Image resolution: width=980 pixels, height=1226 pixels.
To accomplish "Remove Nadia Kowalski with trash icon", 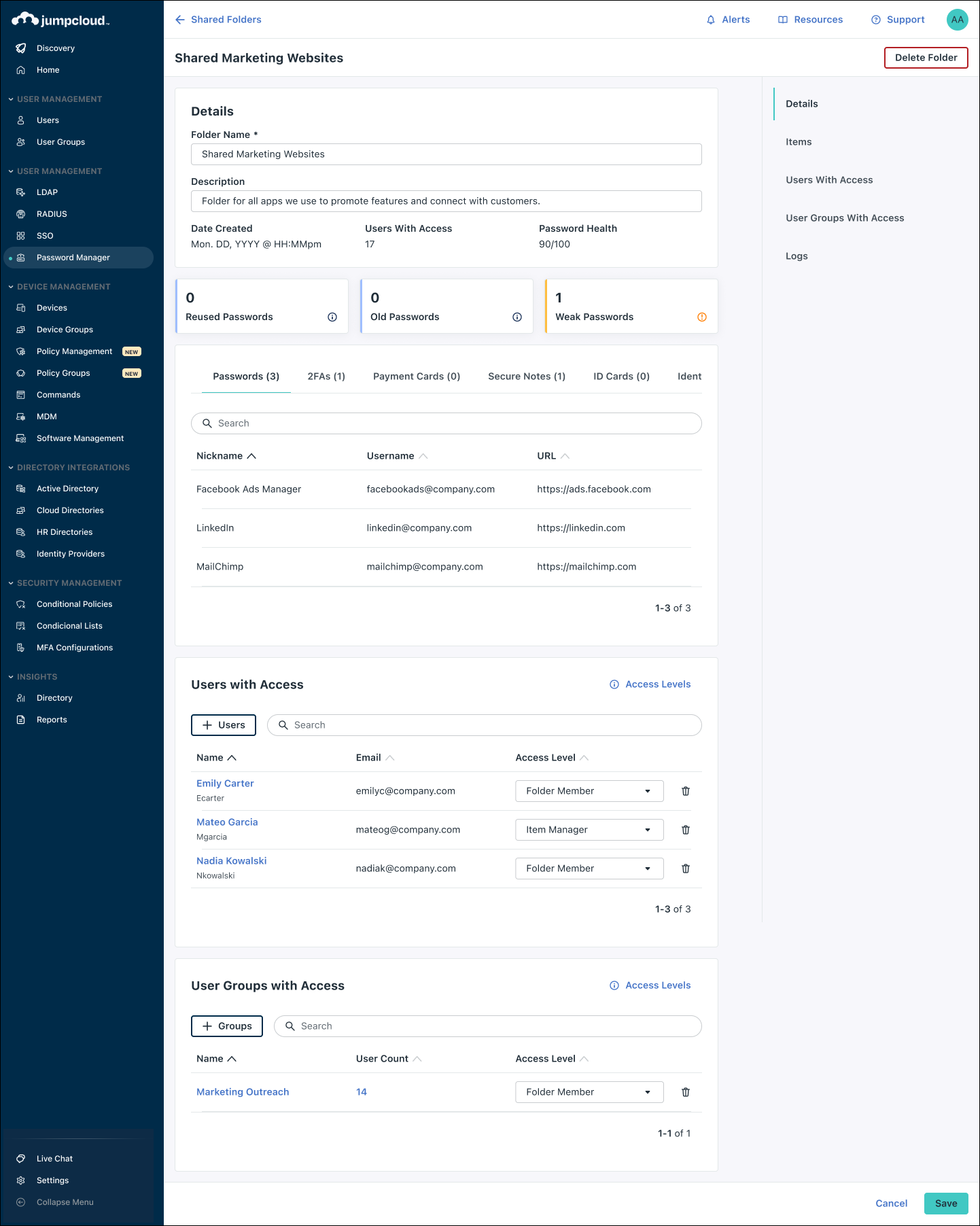I will pyautogui.click(x=685, y=869).
